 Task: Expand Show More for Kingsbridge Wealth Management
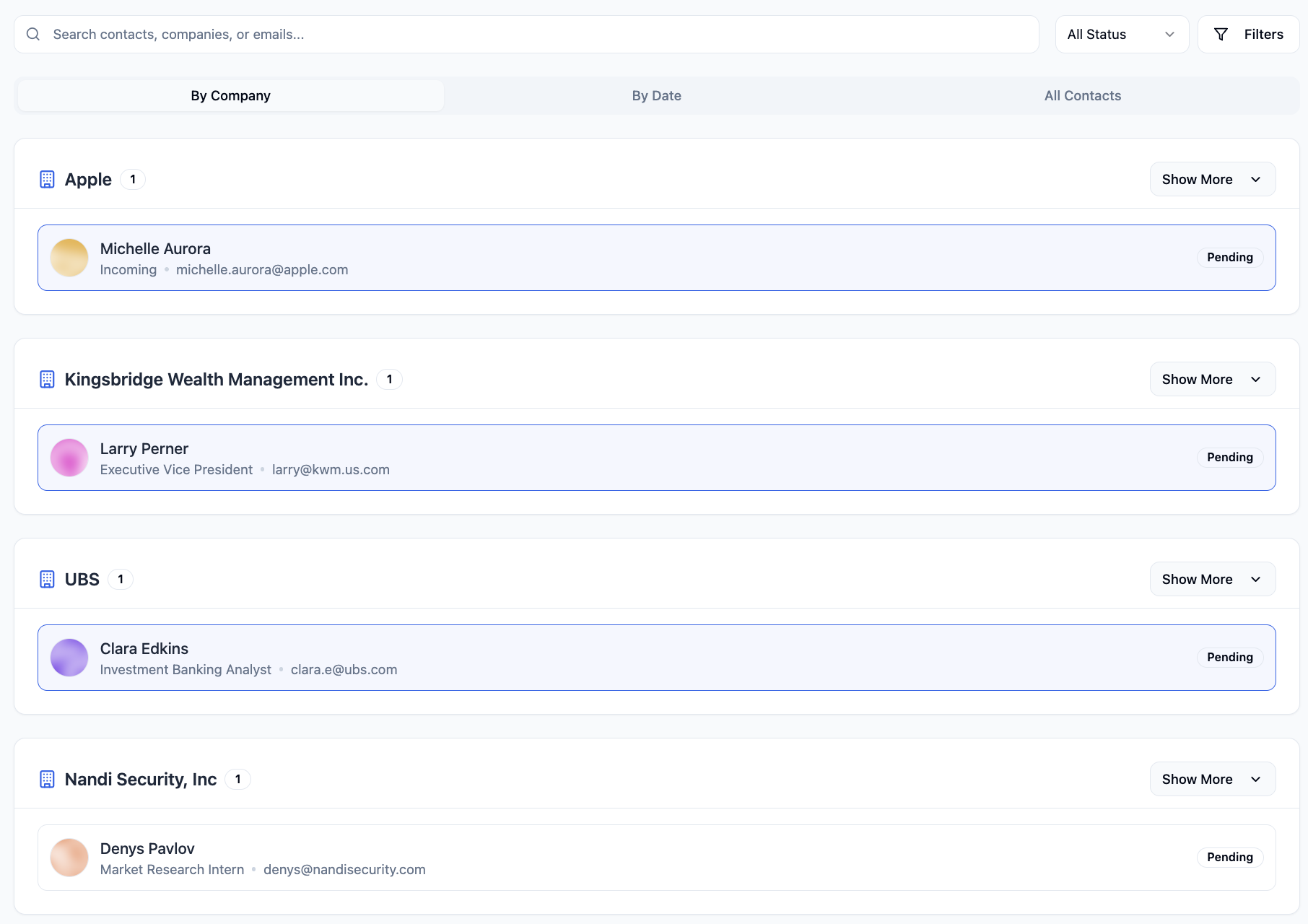(1212, 379)
